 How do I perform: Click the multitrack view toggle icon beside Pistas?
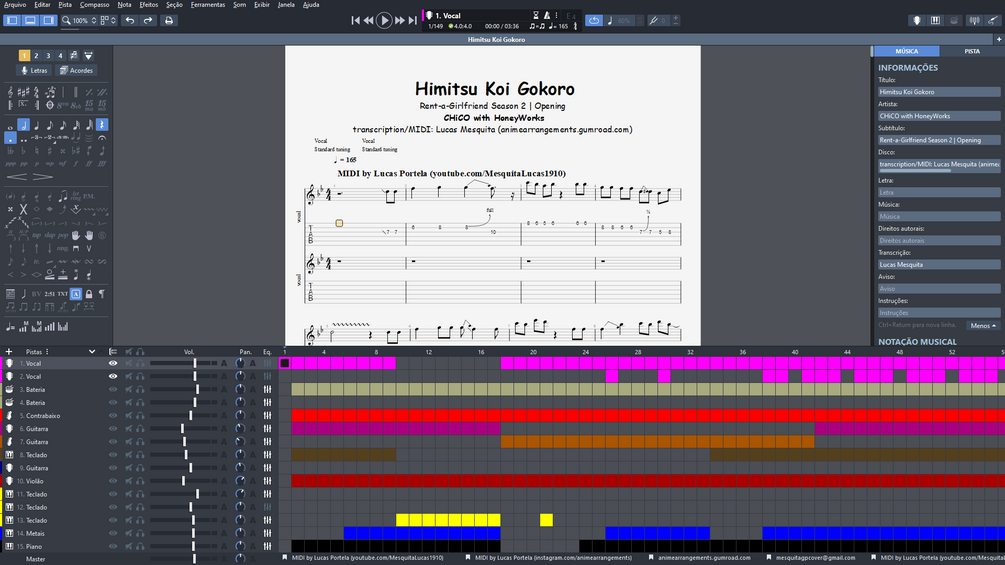[113, 352]
